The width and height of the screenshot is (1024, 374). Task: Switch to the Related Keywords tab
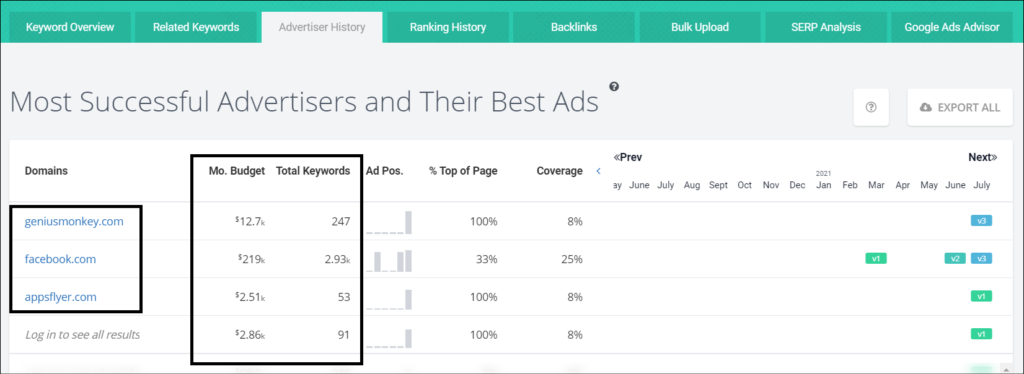(196, 27)
